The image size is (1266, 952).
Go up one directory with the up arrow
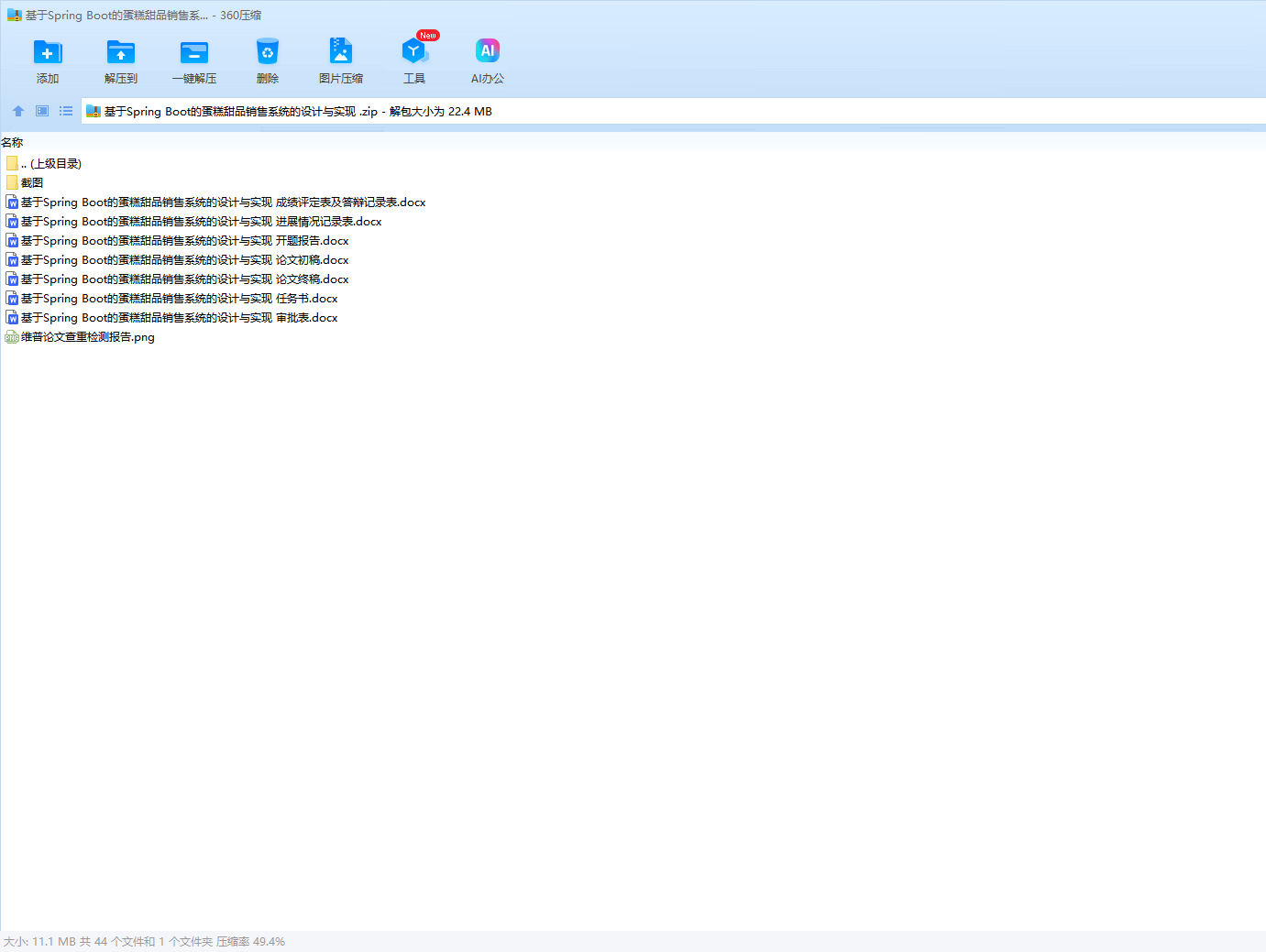[18, 111]
